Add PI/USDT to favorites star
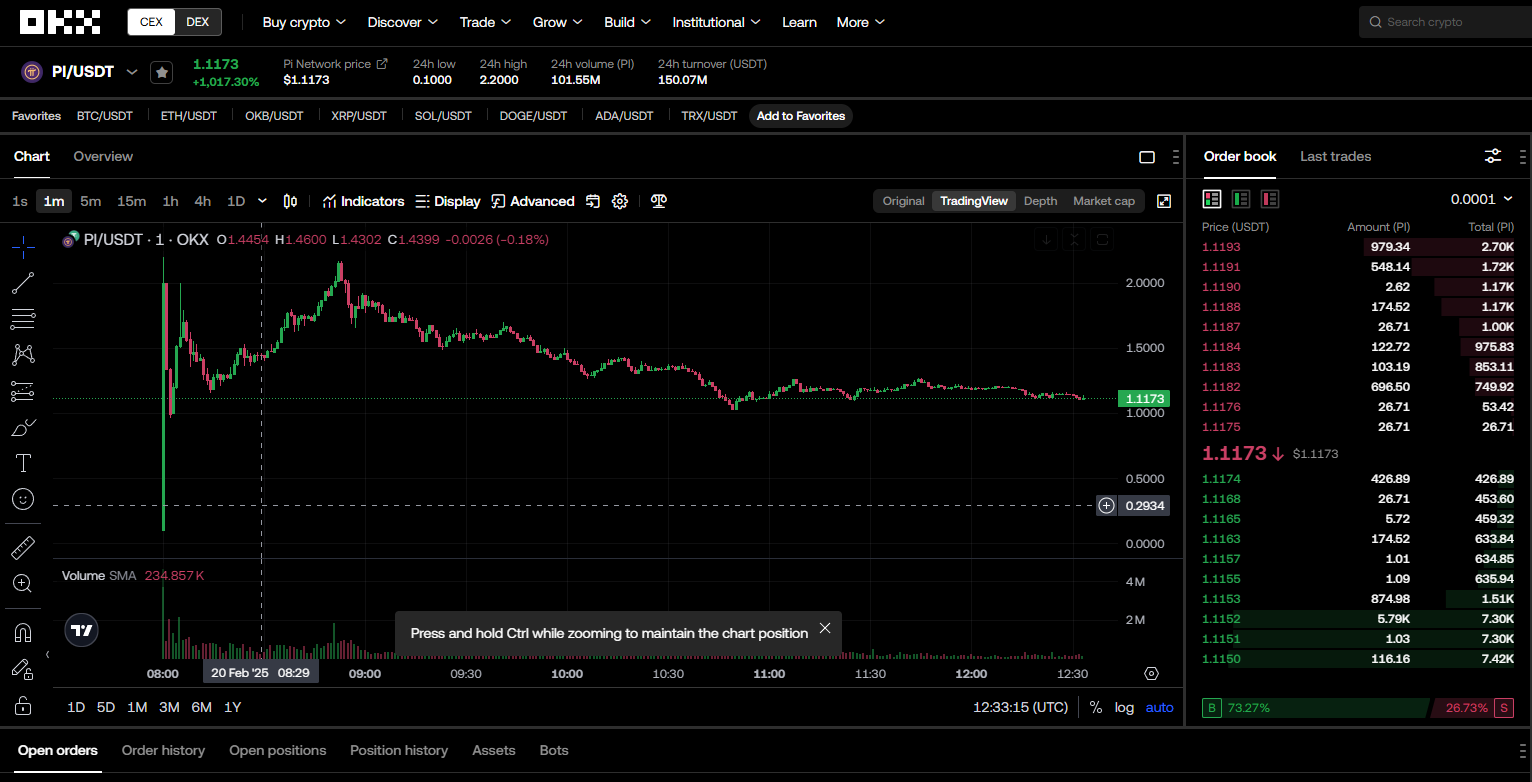The width and height of the screenshot is (1532, 782). pyautogui.click(x=162, y=72)
